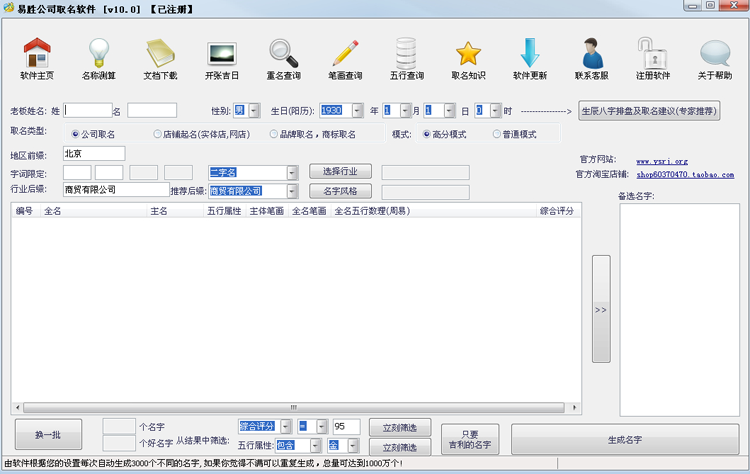Image resolution: width=750 pixels, height=474 pixels.
Task: Open the 推荐后缀 dropdown
Action: point(292,191)
